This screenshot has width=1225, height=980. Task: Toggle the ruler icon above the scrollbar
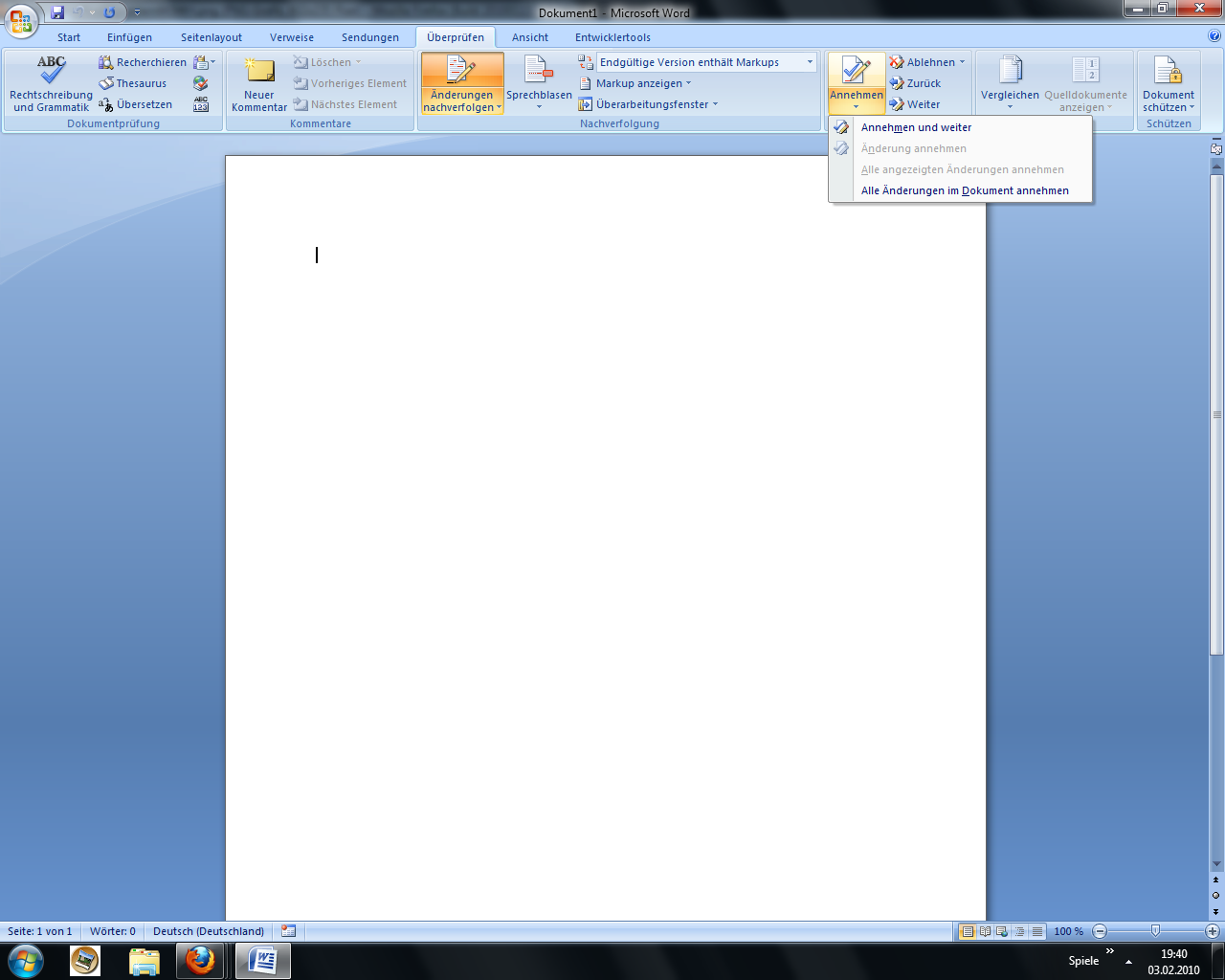tap(1216, 148)
